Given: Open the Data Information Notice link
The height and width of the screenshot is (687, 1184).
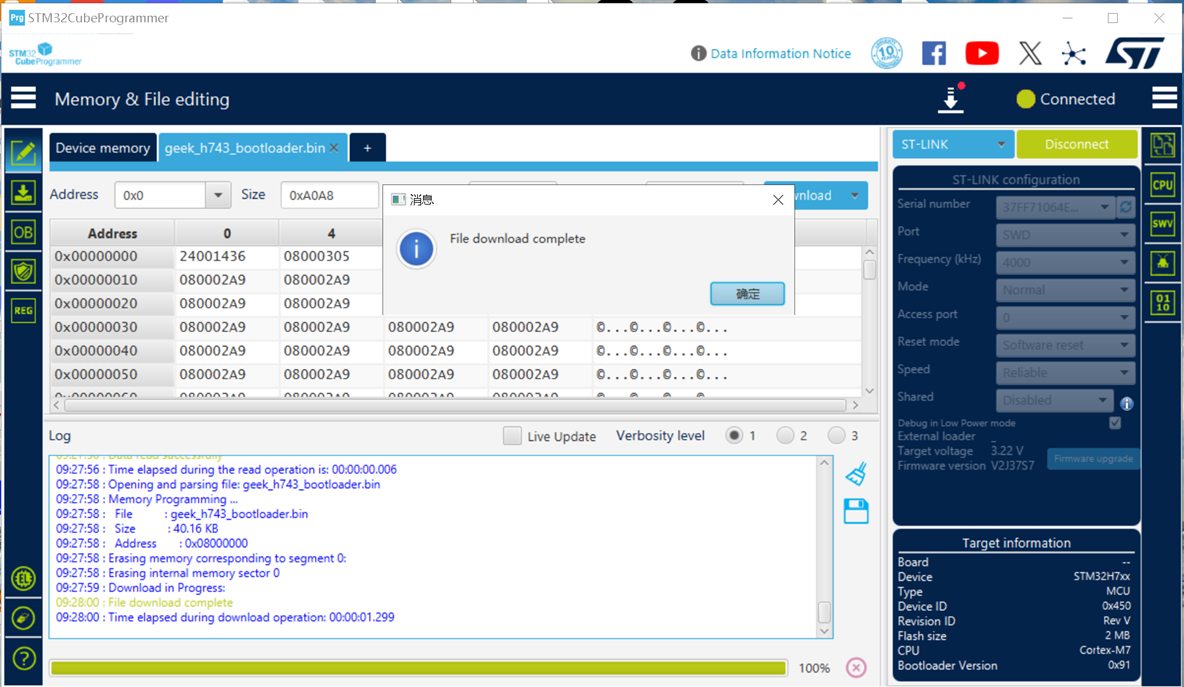Looking at the screenshot, I should (x=781, y=54).
